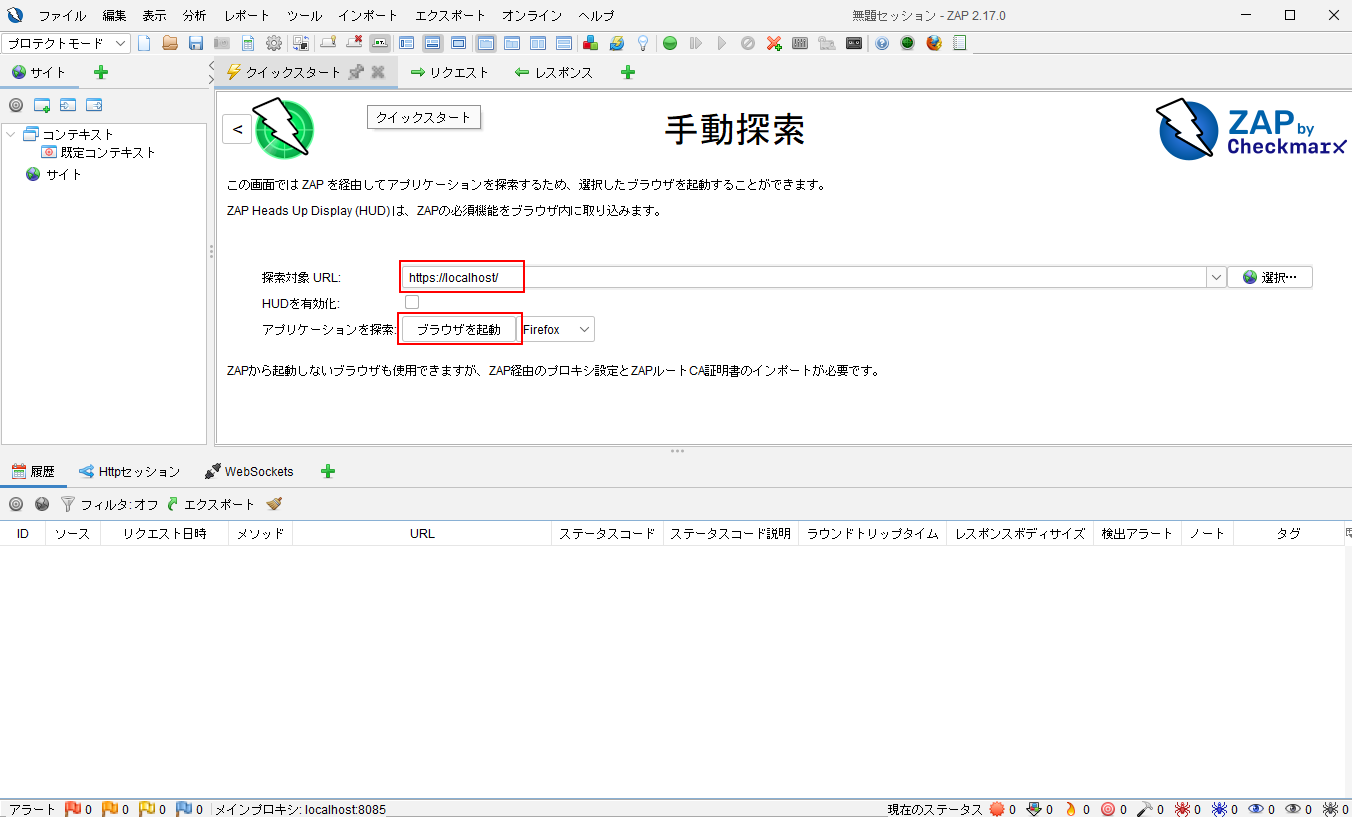The width and height of the screenshot is (1352, 818).
Task: Toggle the Expand Sites tab layout button
Action: (x=407, y=43)
